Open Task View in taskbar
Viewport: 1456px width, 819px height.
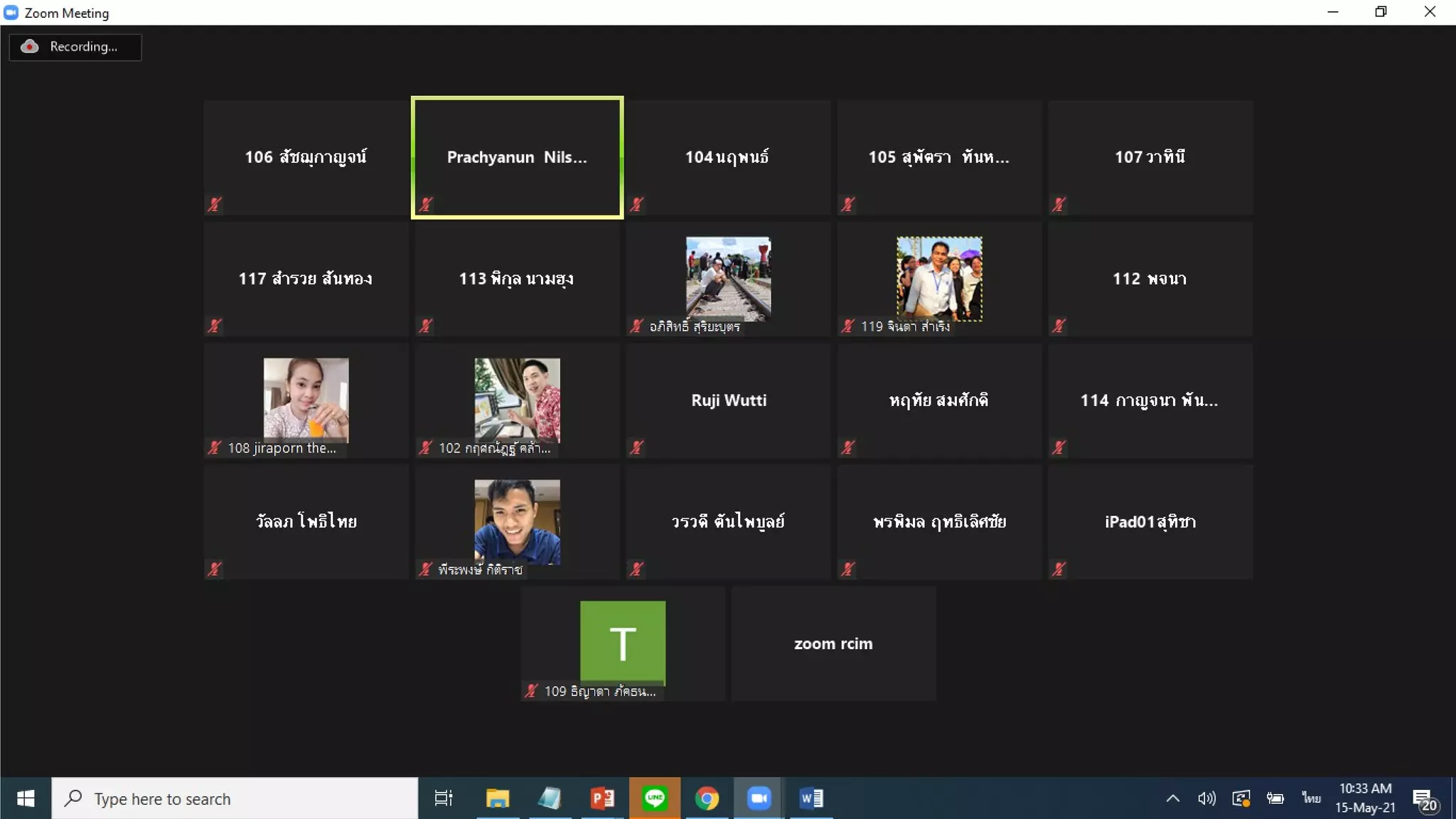point(444,798)
